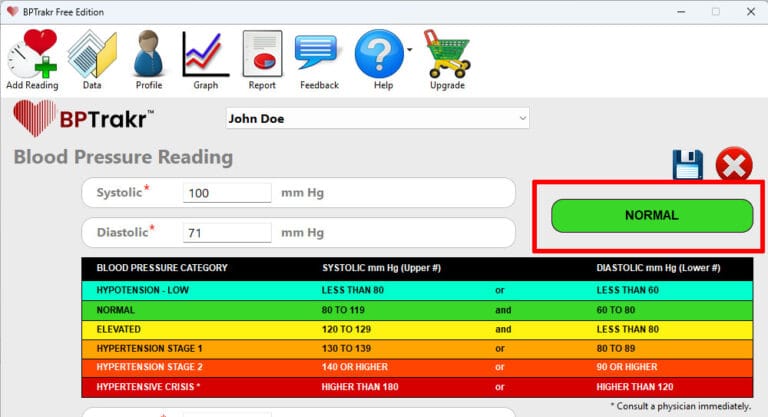Open the Report toolbar icon
The image size is (768, 417).
pos(262,54)
